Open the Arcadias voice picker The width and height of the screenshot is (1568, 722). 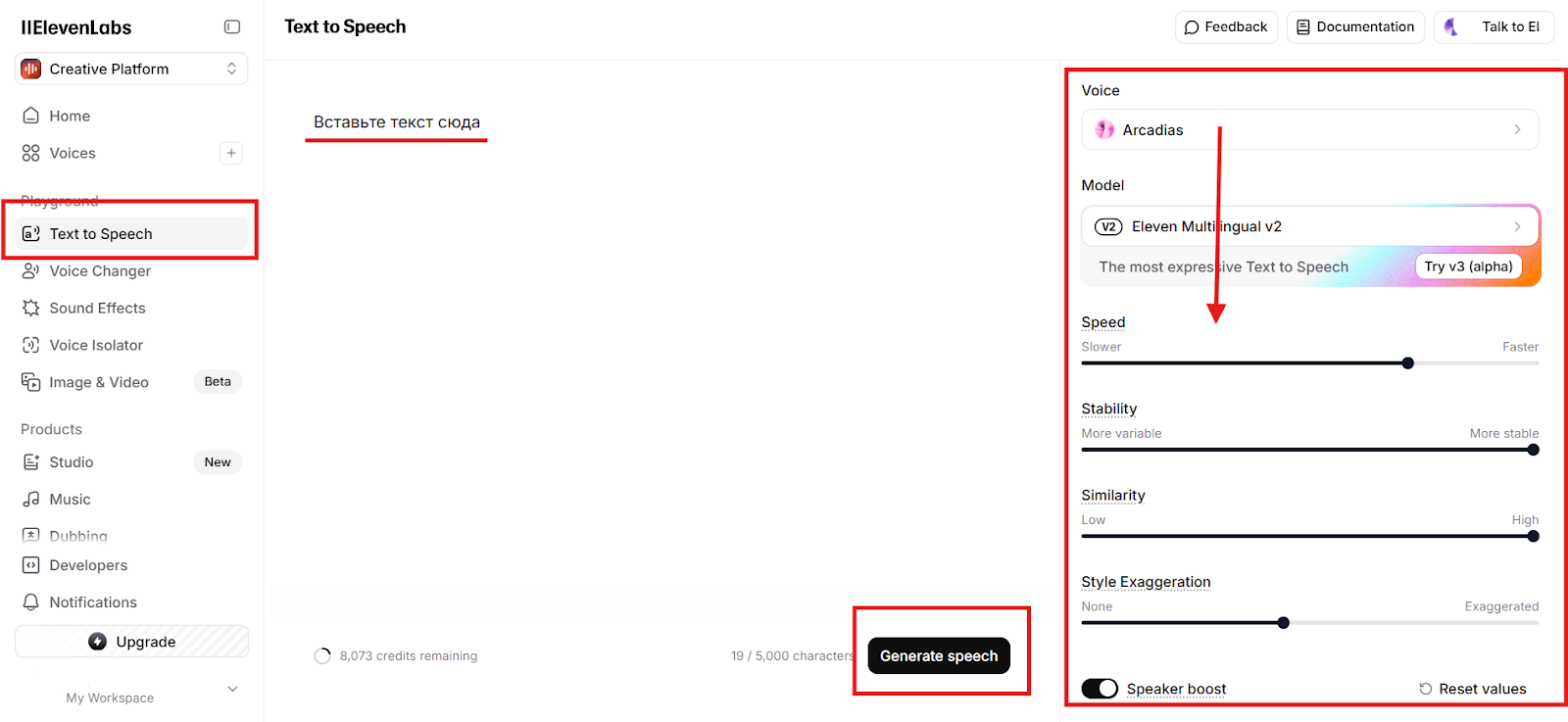click(1309, 129)
